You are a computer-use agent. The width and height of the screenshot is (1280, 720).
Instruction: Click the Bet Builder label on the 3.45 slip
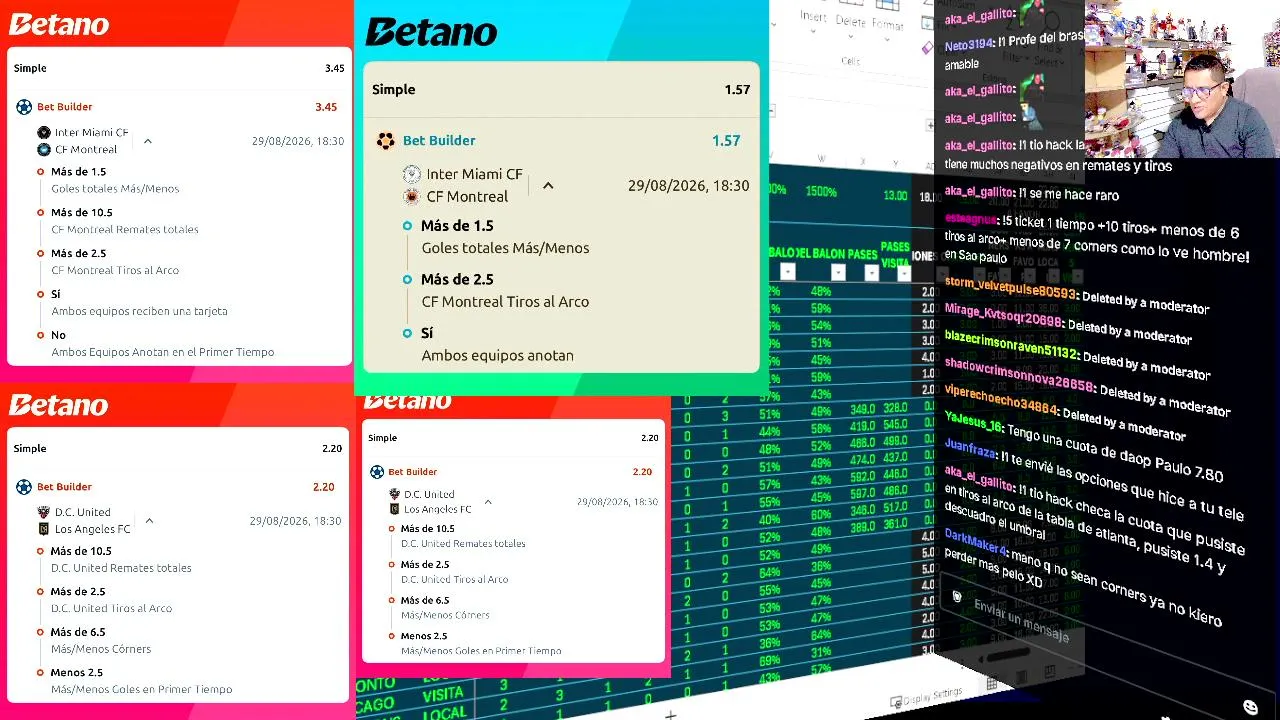click(x=65, y=107)
